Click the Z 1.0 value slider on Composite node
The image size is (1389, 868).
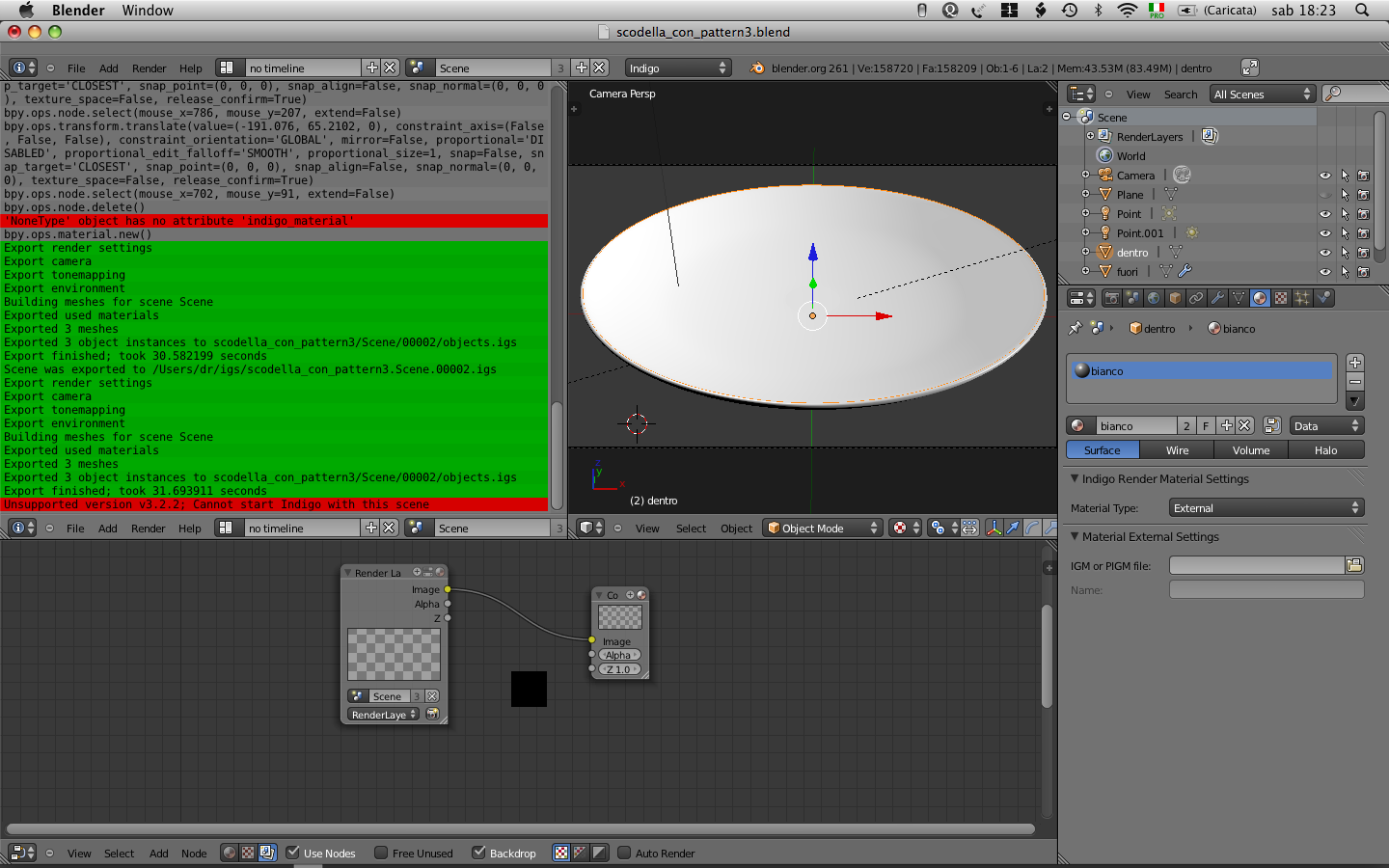pos(619,669)
